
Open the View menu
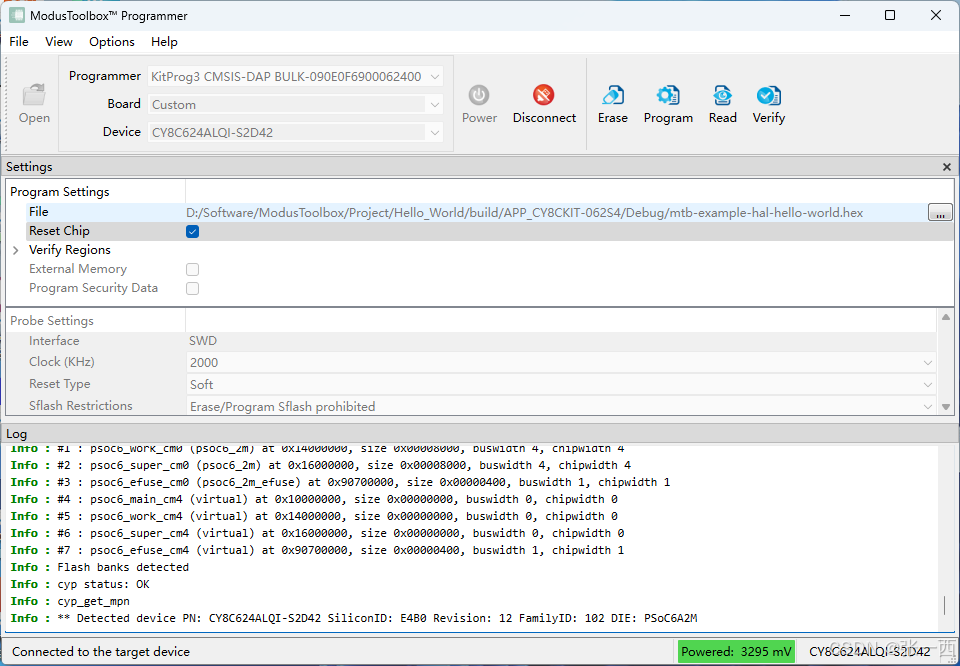click(x=59, y=42)
